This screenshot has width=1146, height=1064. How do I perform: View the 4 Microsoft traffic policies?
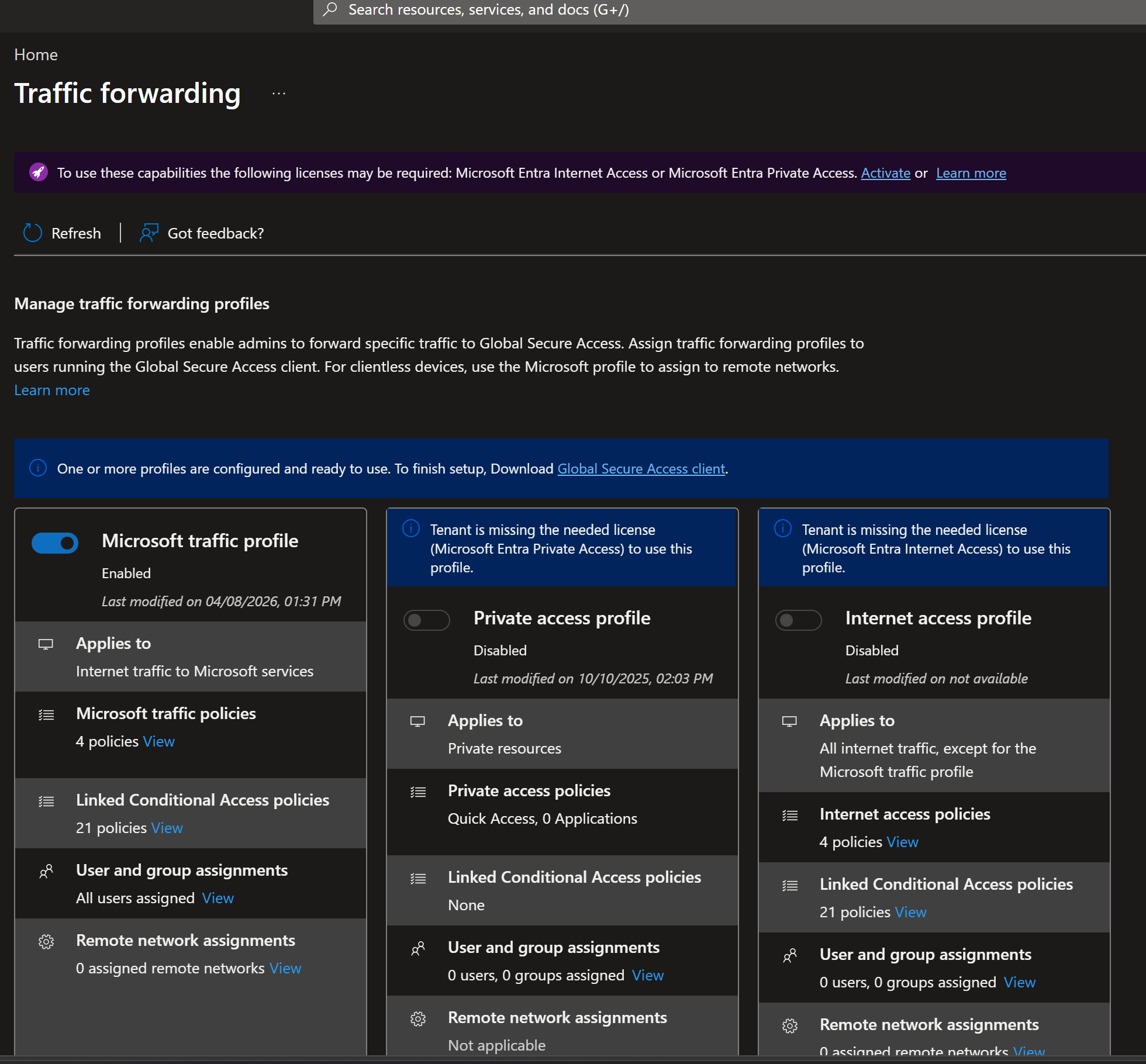point(158,741)
